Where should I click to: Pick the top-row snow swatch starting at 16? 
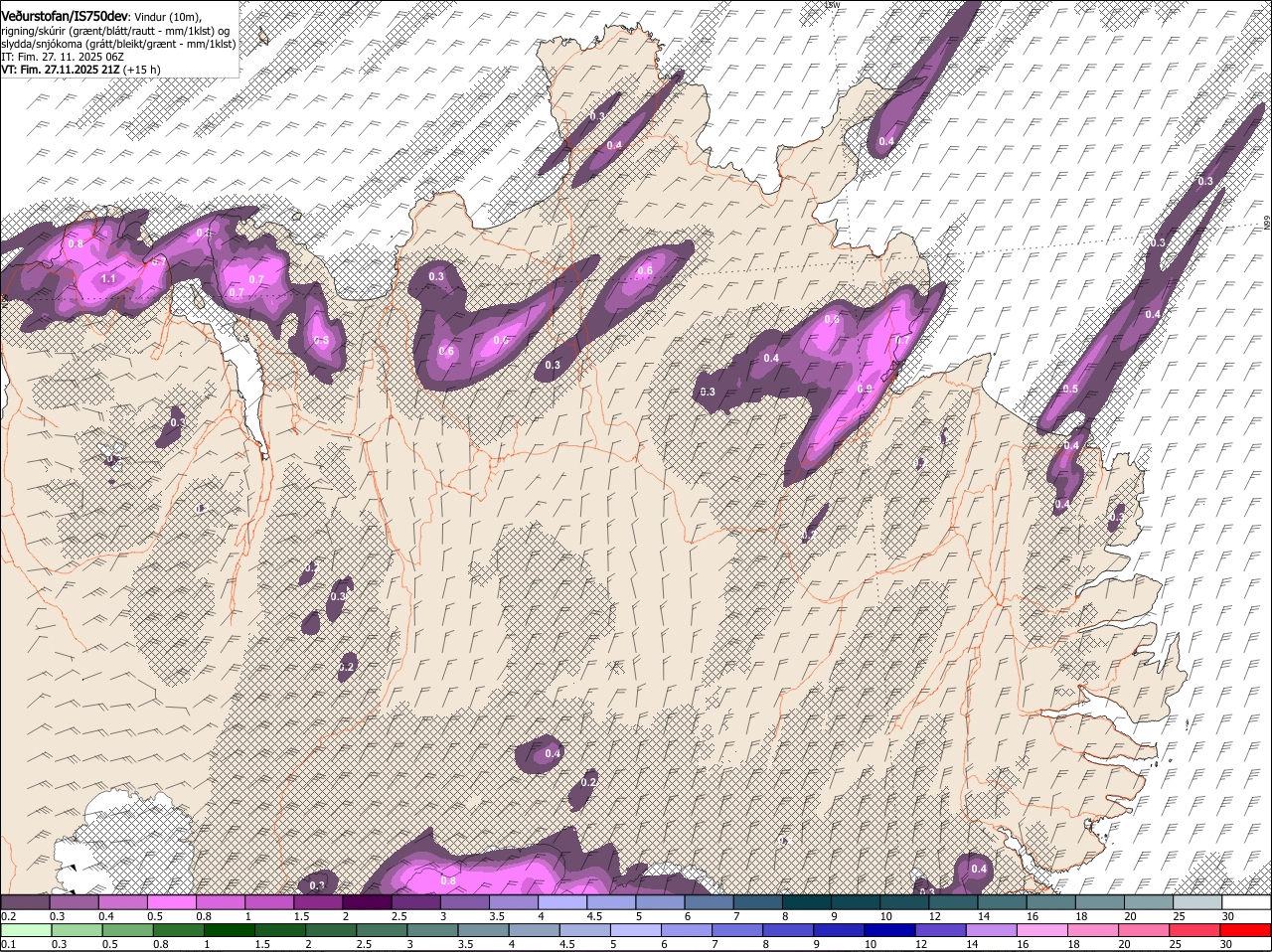pos(1051,902)
